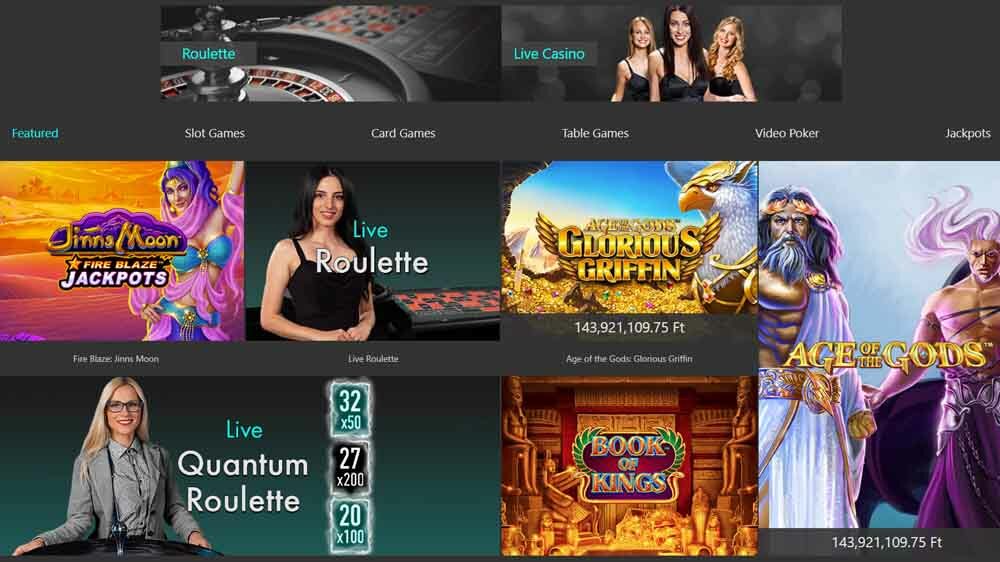1000x562 pixels.
Task: Click the Glorious Griffin jackpot amount
Action: [629, 328]
